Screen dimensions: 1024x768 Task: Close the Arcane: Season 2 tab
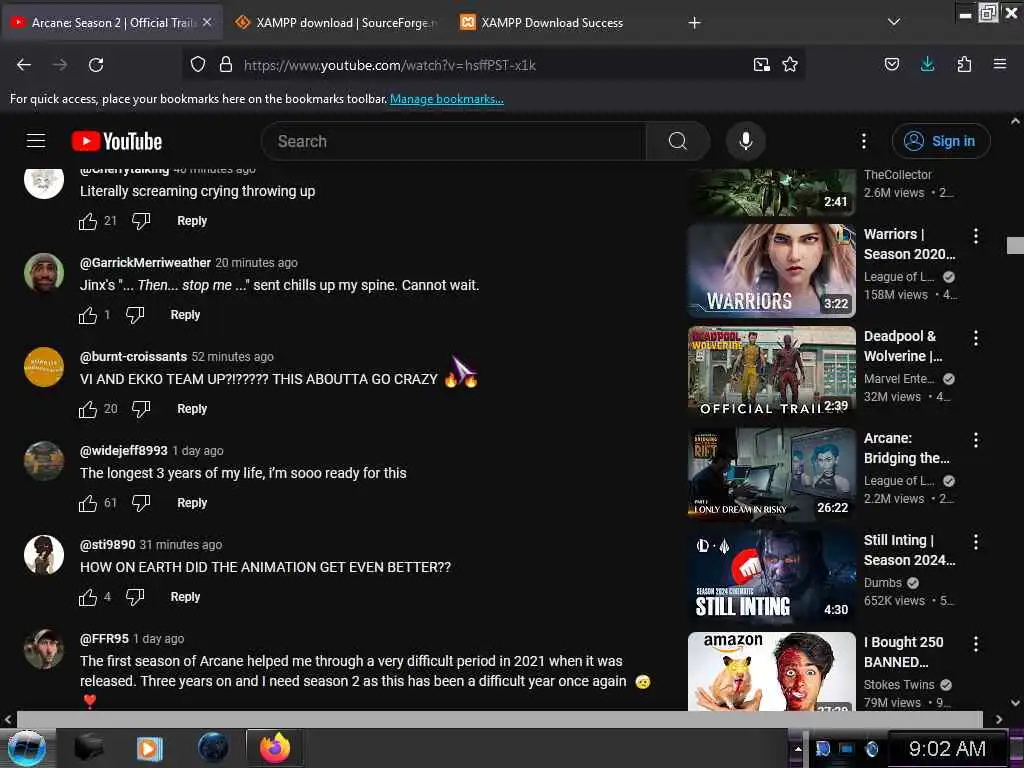click(x=207, y=22)
